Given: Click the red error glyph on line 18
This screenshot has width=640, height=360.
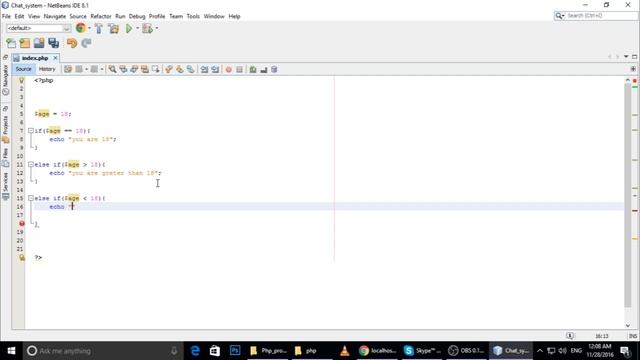Looking at the screenshot, I should point(22,224).
